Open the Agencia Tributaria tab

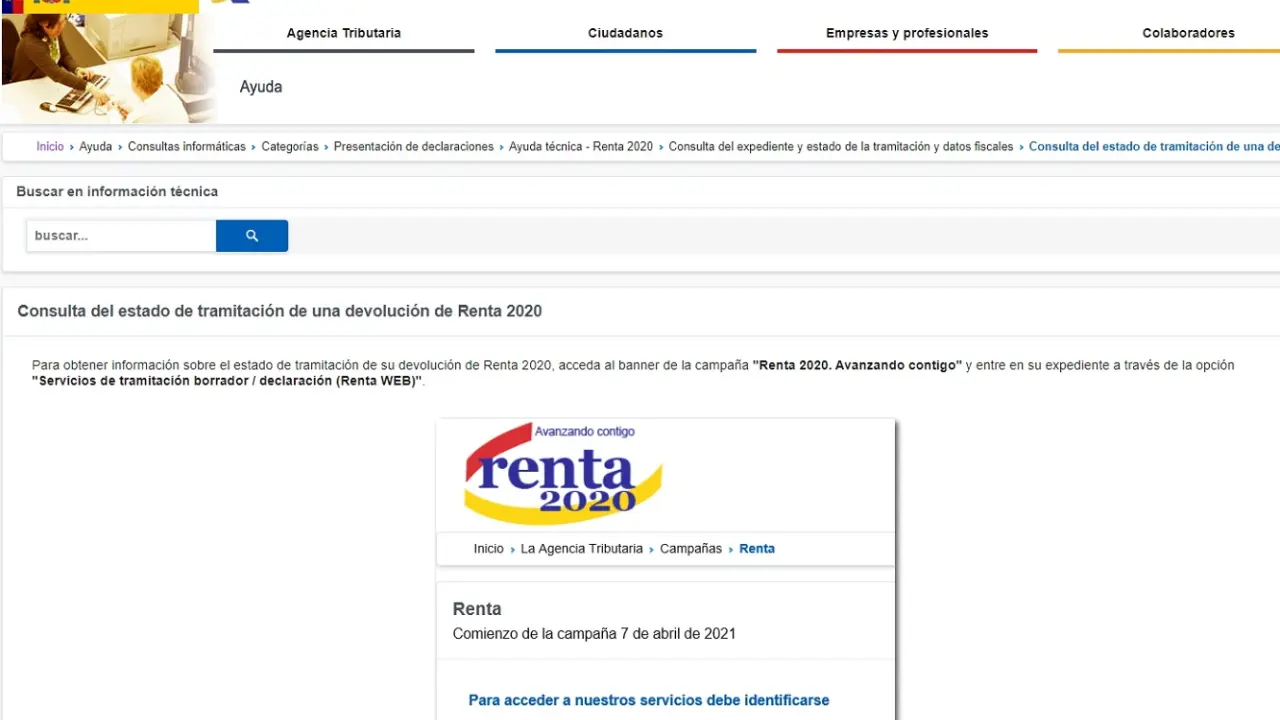point(343,33)
